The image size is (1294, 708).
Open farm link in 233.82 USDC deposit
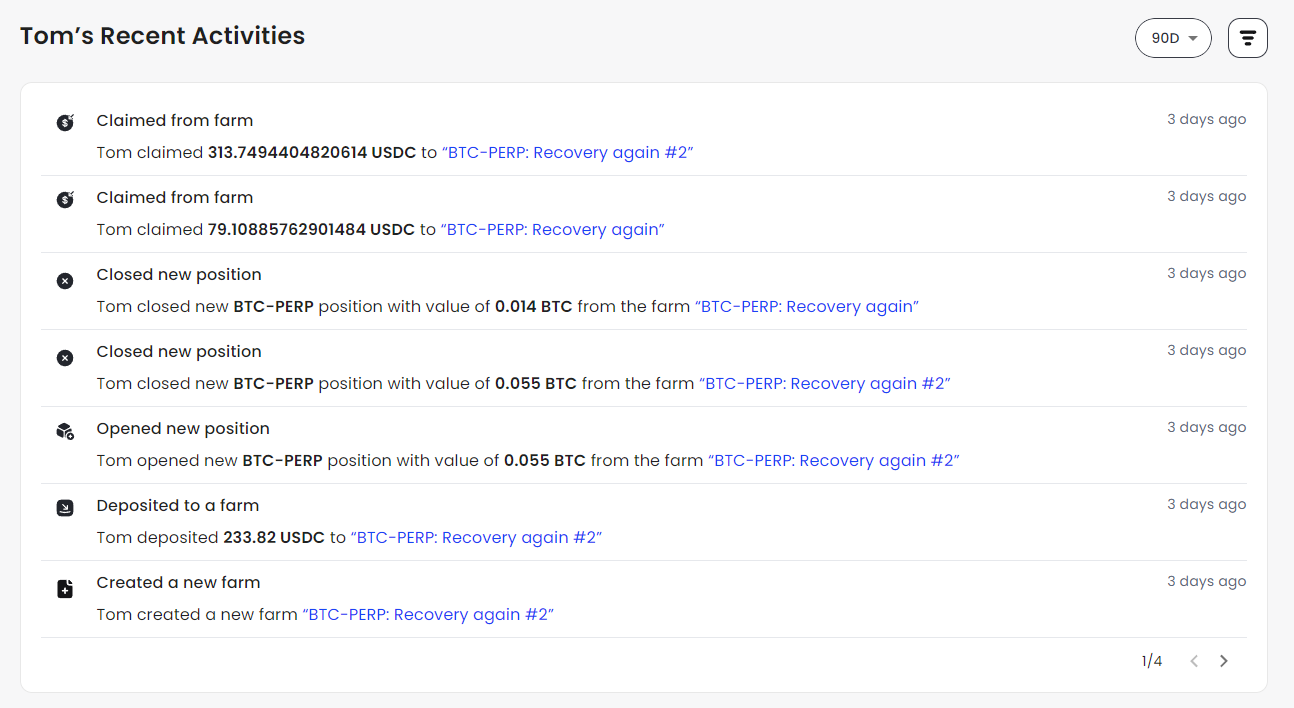pyautogui.click(x=476, y=538)
